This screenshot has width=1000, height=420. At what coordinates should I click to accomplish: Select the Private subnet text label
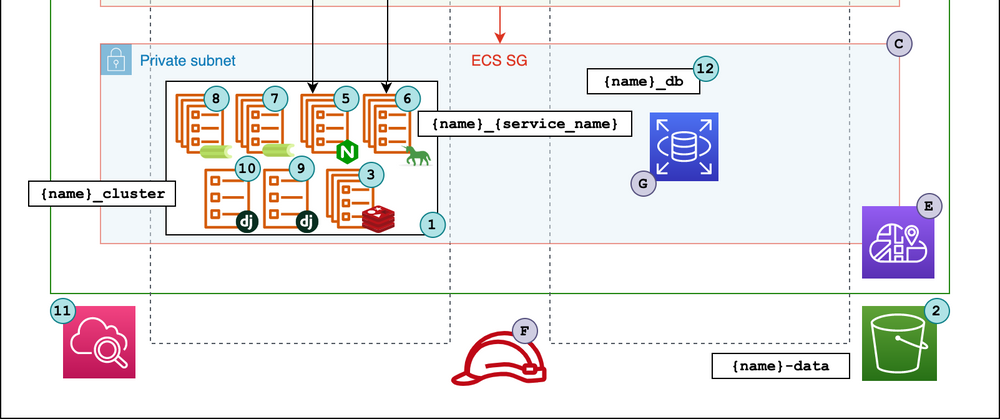pyautogui.click(x=187, y=61)
